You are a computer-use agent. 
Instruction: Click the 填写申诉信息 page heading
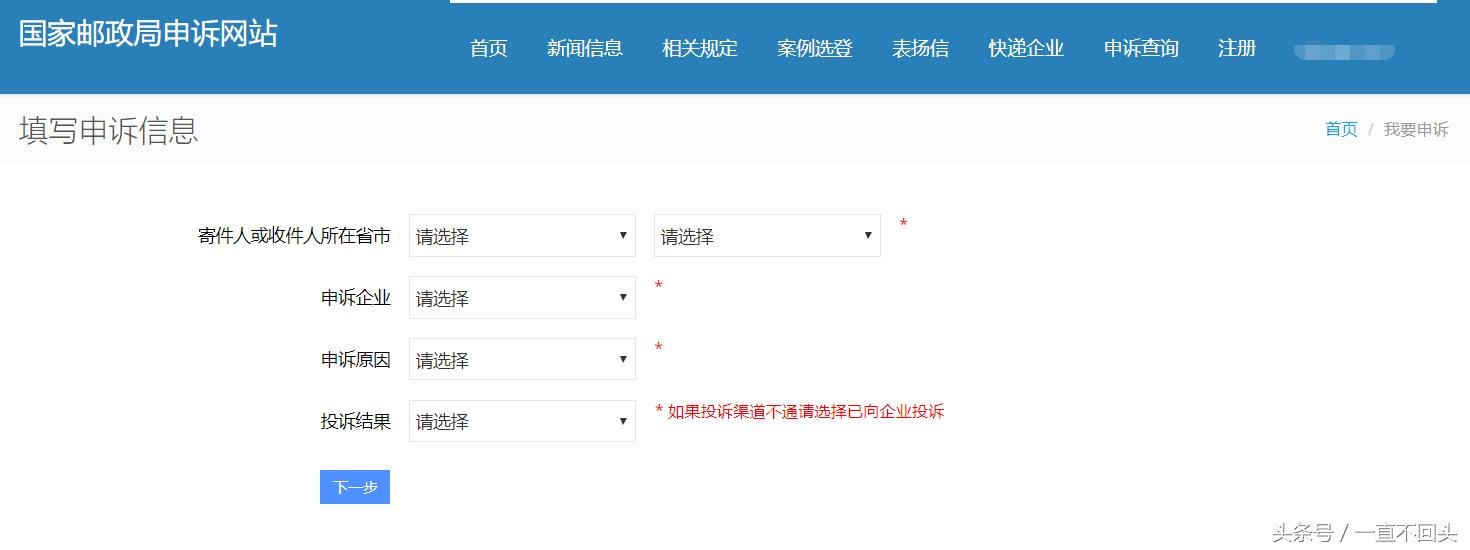(x=109, y=130)
